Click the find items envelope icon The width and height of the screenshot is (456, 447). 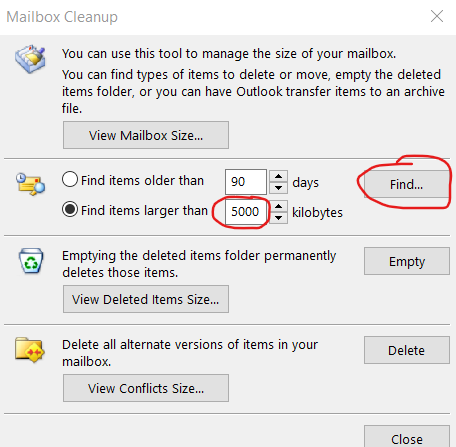click(30, 184)
